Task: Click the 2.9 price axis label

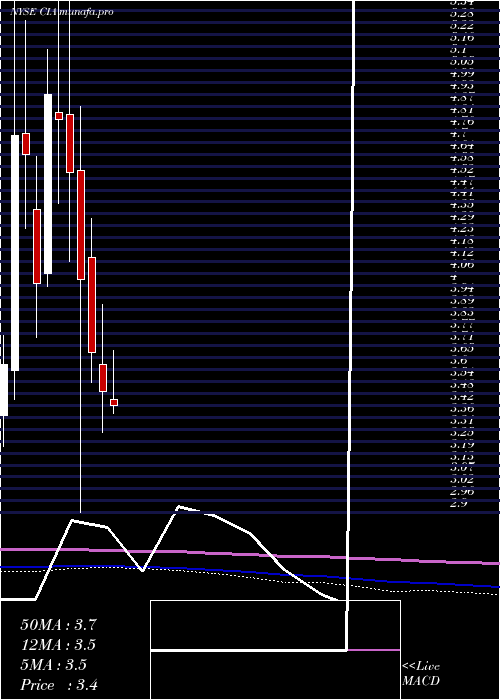Action: tap(459, 504)
